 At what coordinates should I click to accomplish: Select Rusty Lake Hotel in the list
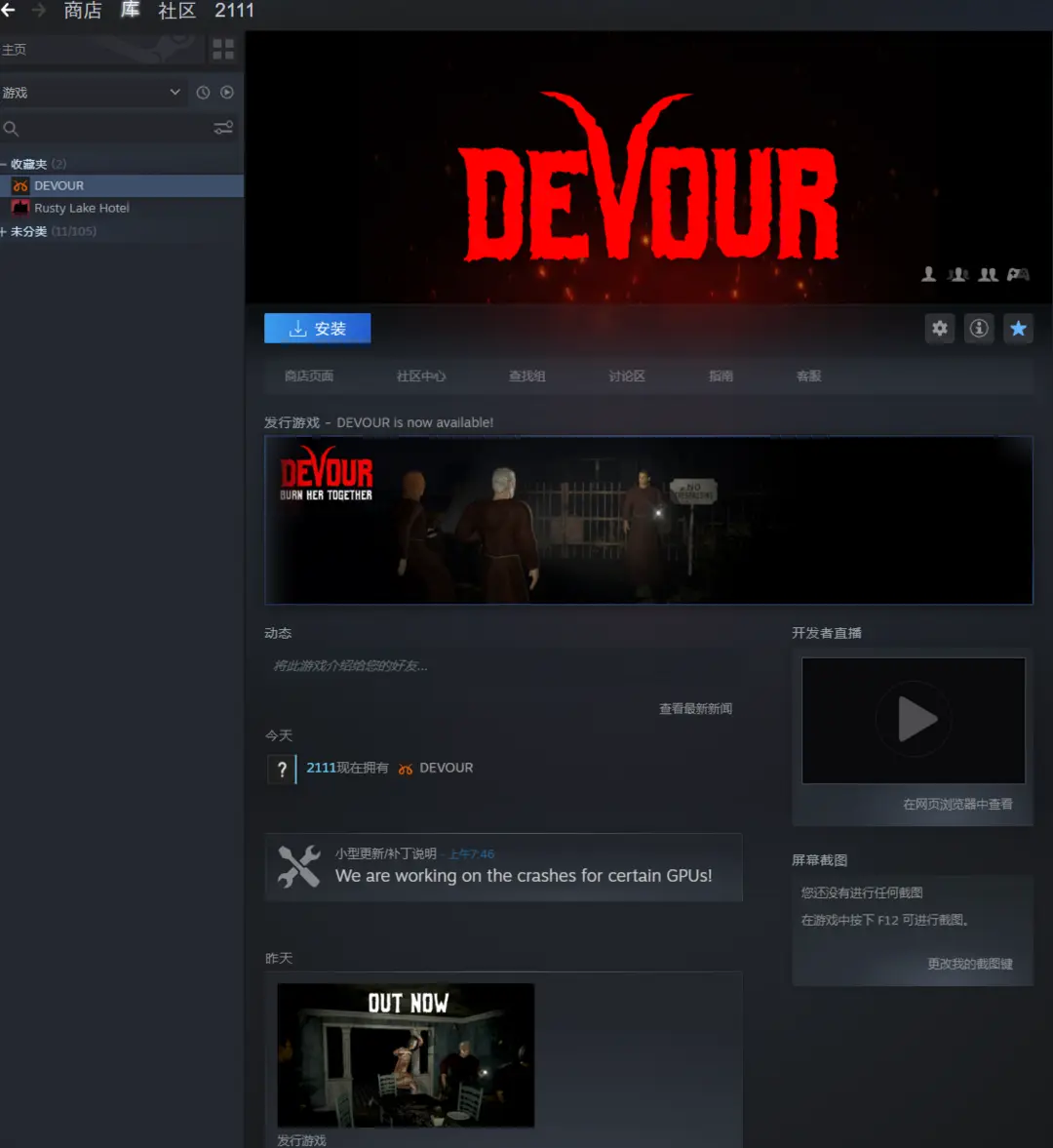pos(122,208)
